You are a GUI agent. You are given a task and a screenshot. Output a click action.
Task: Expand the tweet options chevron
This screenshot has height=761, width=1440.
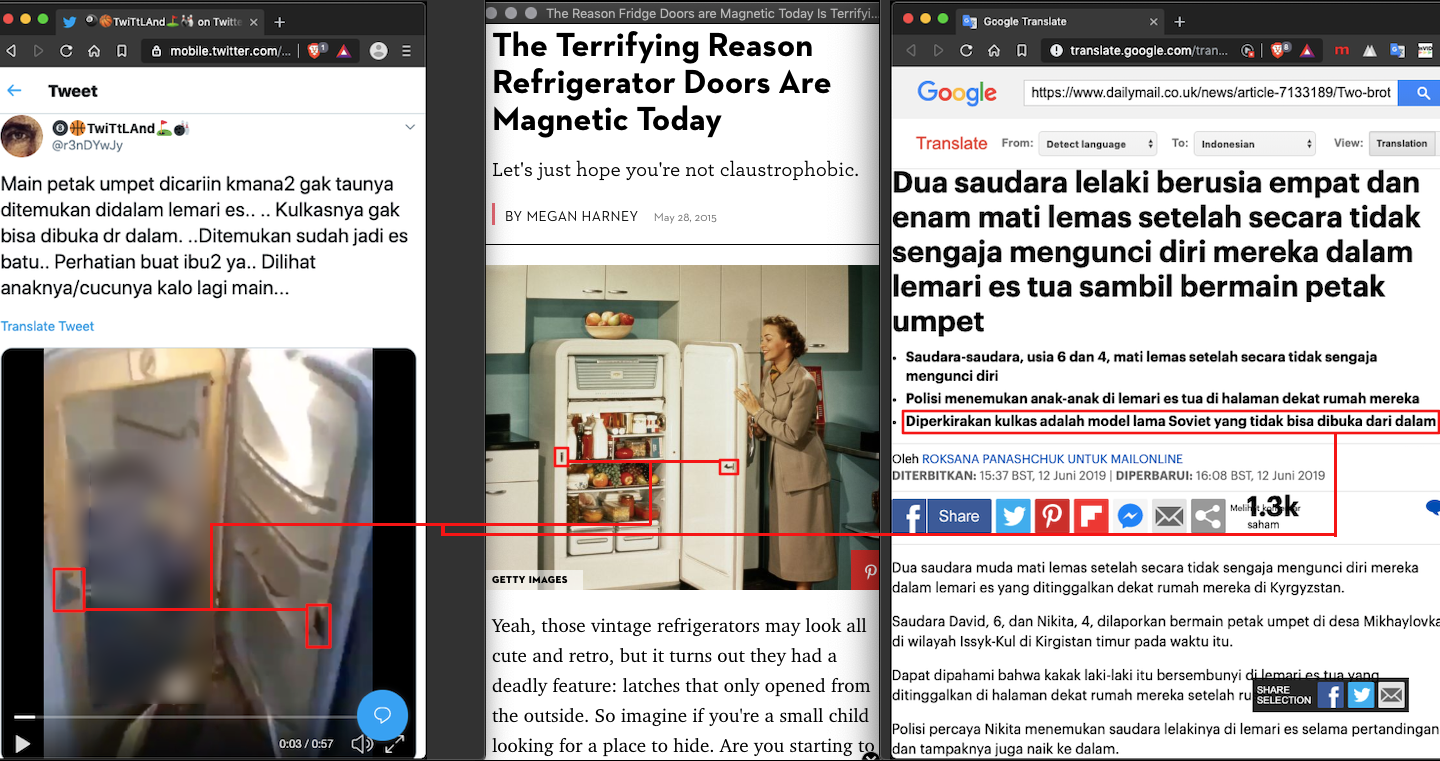click(x=410, y=127)
